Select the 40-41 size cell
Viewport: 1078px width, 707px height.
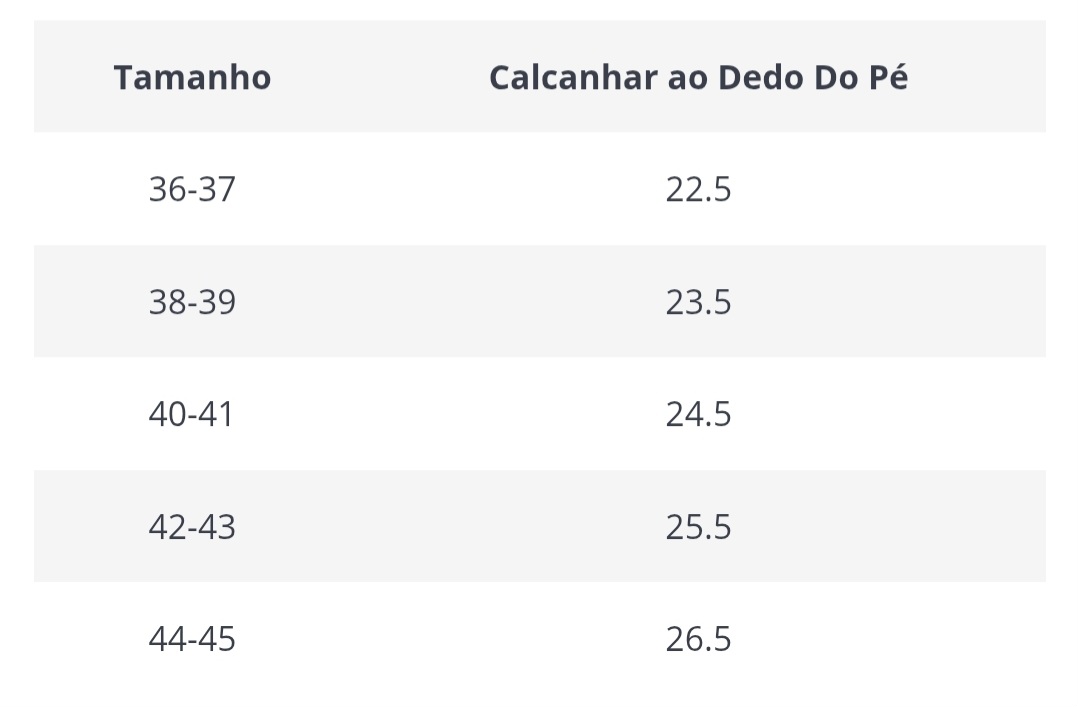click(191, 414)
